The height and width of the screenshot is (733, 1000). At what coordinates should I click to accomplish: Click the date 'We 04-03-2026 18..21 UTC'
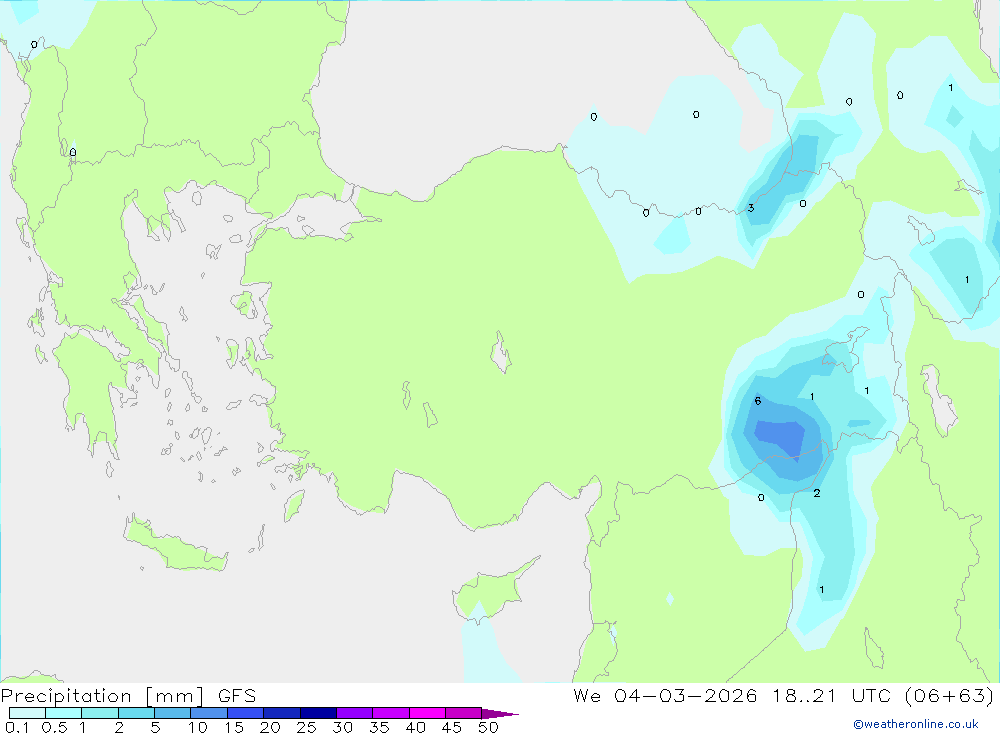pyautogui.click(x=732, y=696)
